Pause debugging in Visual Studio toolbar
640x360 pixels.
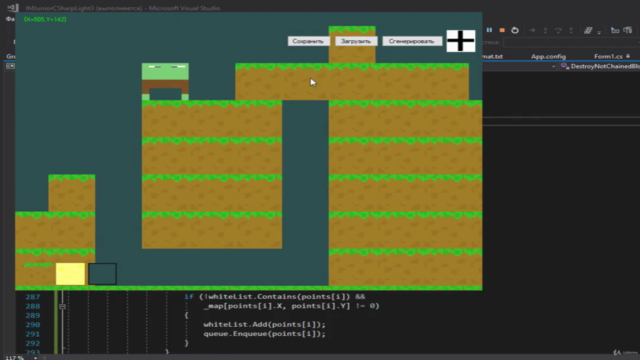tap(489, 30)
